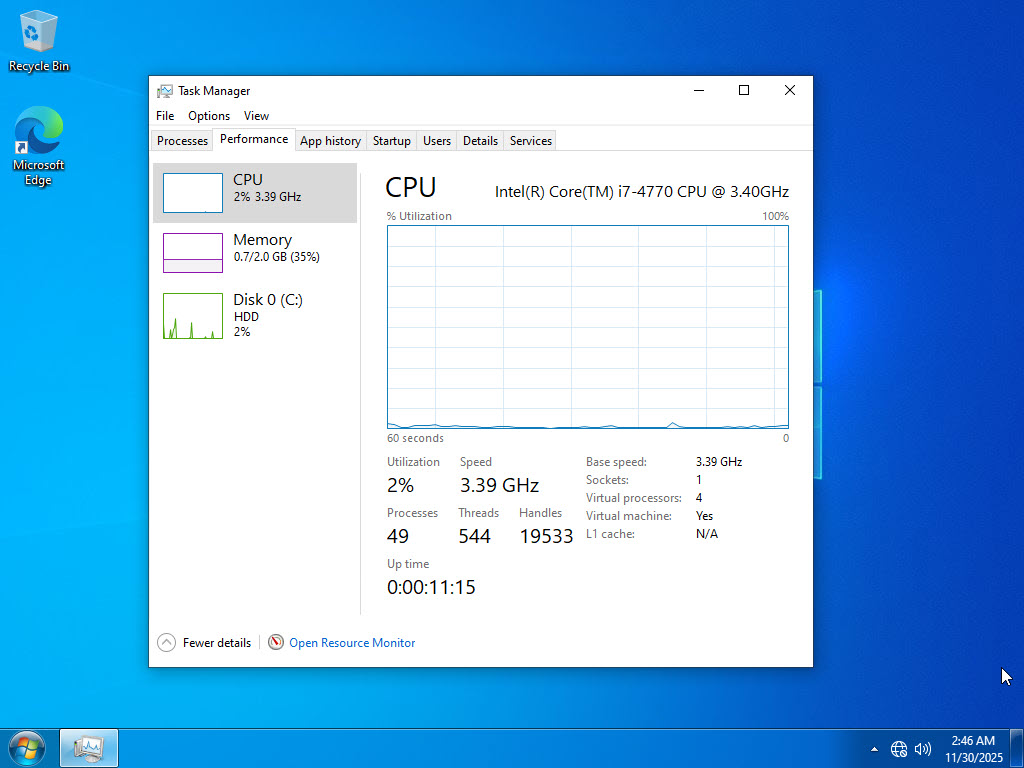
Task: Click the Windows Start button
Action: [27, 748]
